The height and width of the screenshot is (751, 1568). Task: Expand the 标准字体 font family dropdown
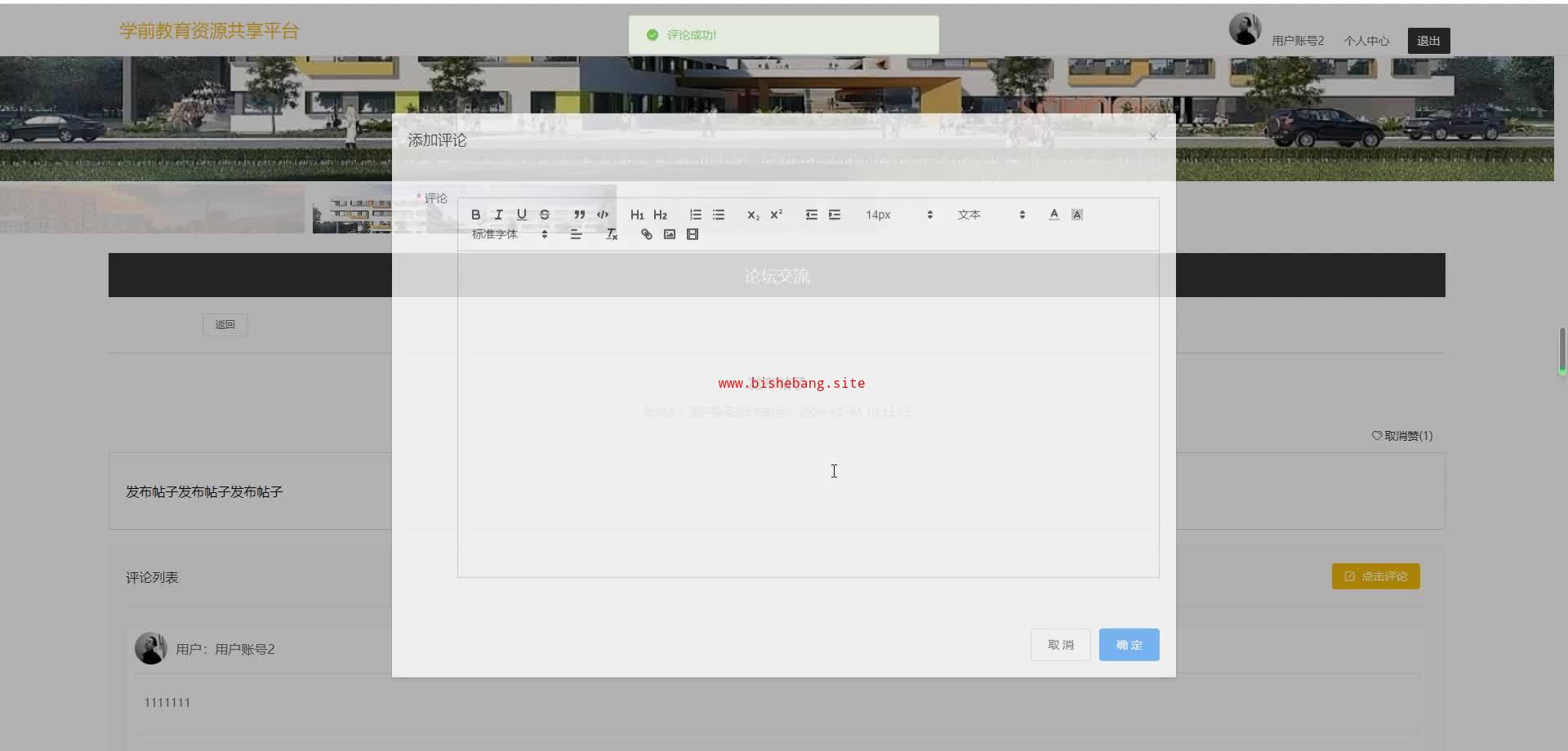point(510,234)
